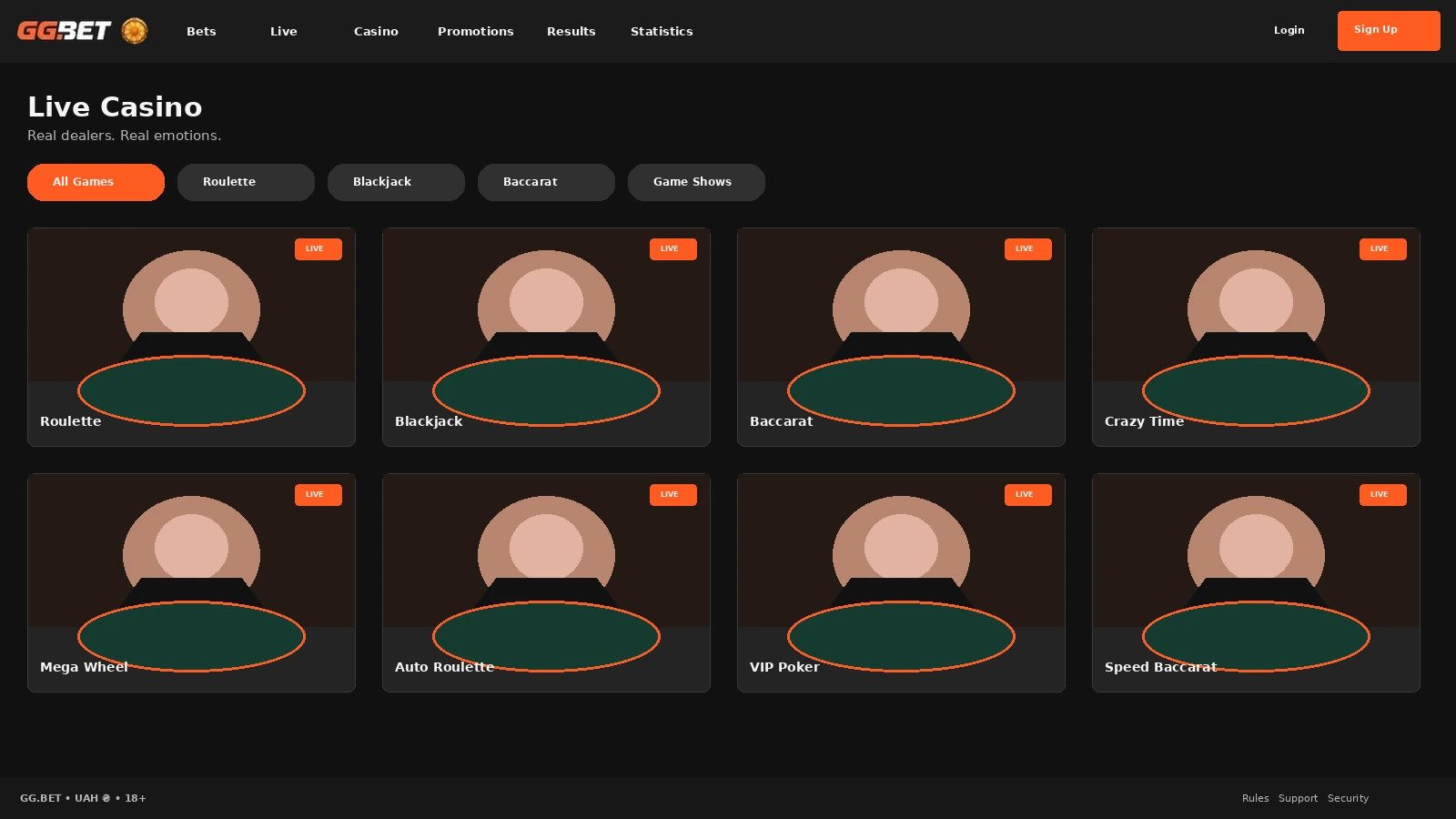The height and width of the screenshot is (819, 1456).
Task: Open the Casino page
Action: coord(376,31)
